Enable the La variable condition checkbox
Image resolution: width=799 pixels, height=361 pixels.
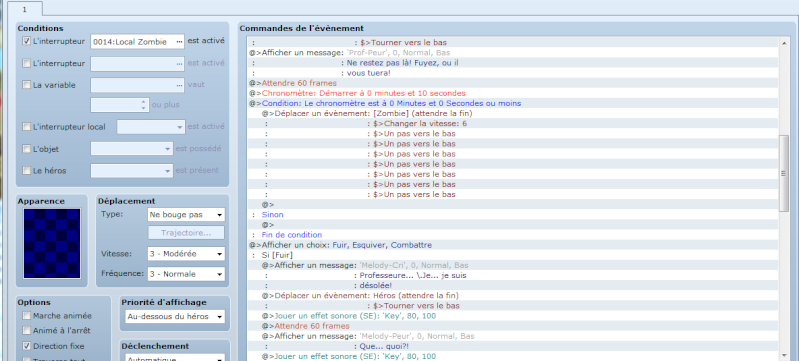coord(27,85)
